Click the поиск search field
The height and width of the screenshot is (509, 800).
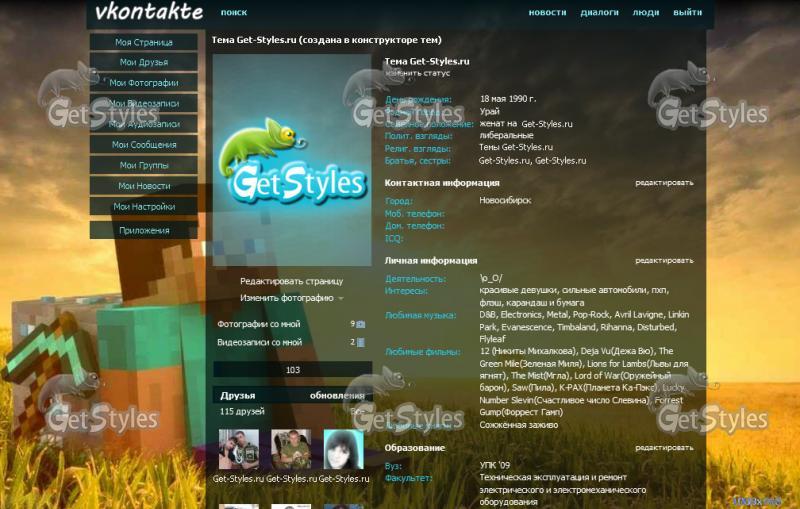click(234, 13)
